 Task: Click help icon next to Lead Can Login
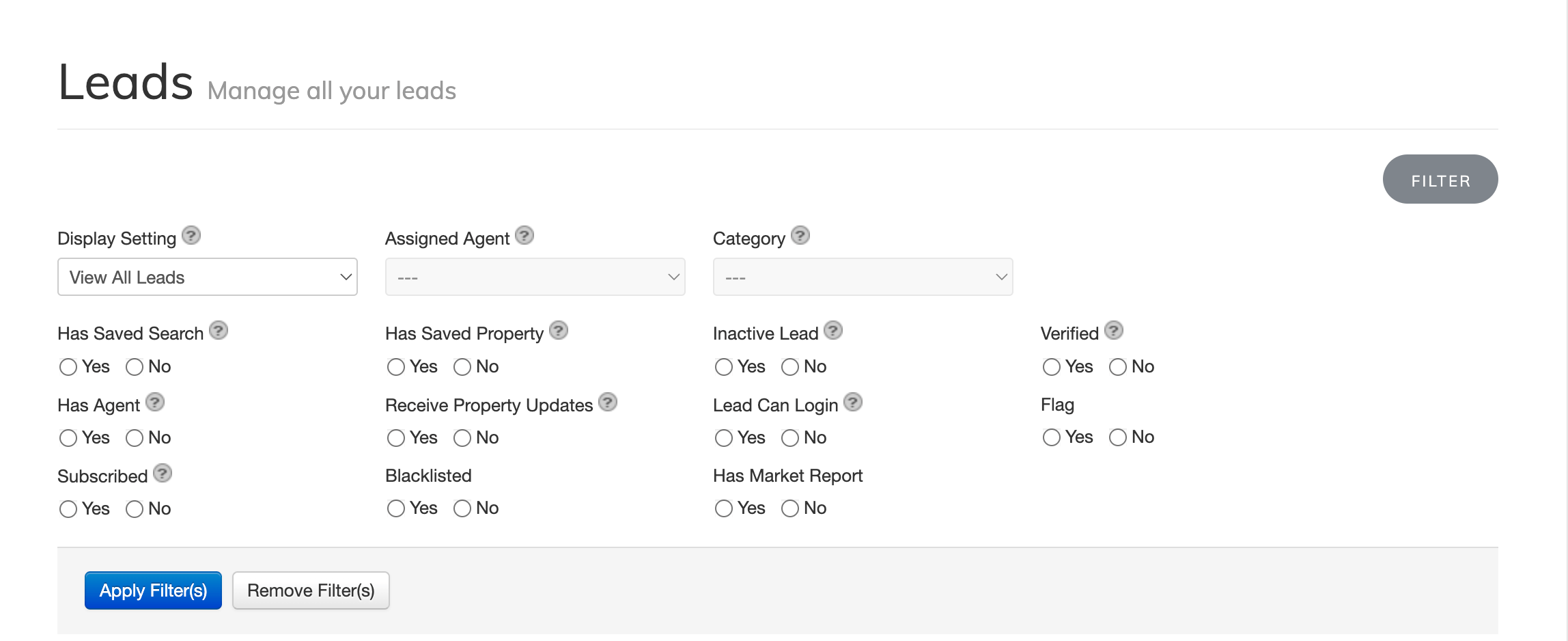click(853, 403)
